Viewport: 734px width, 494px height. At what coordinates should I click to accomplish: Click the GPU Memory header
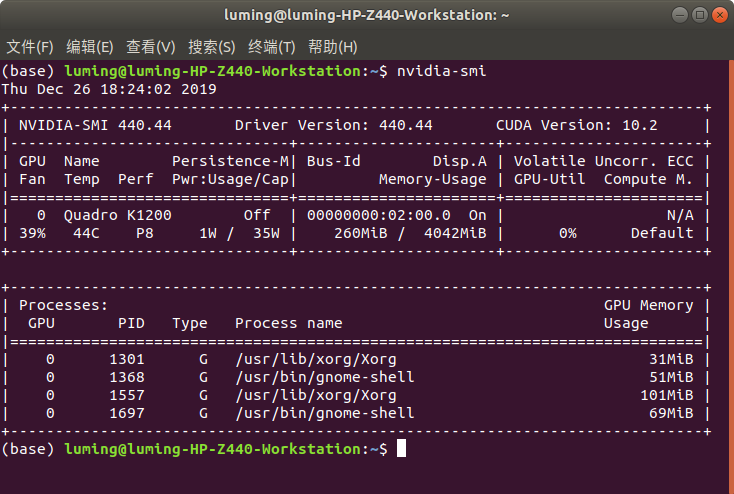click(648, 305)
